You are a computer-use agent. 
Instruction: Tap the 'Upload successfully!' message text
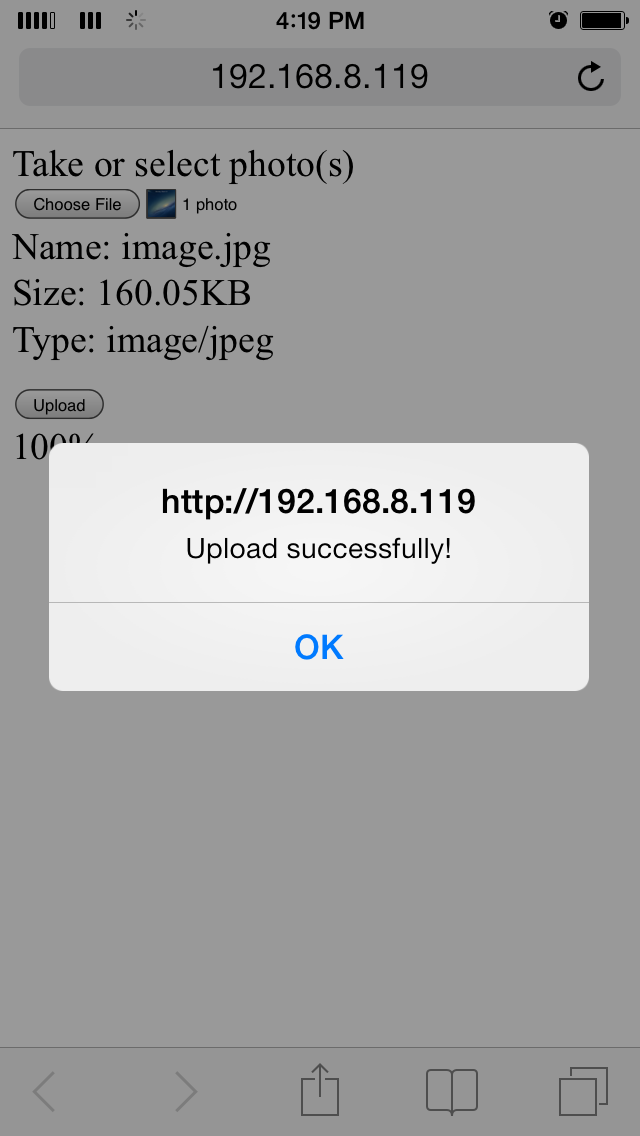pos(319,548)
